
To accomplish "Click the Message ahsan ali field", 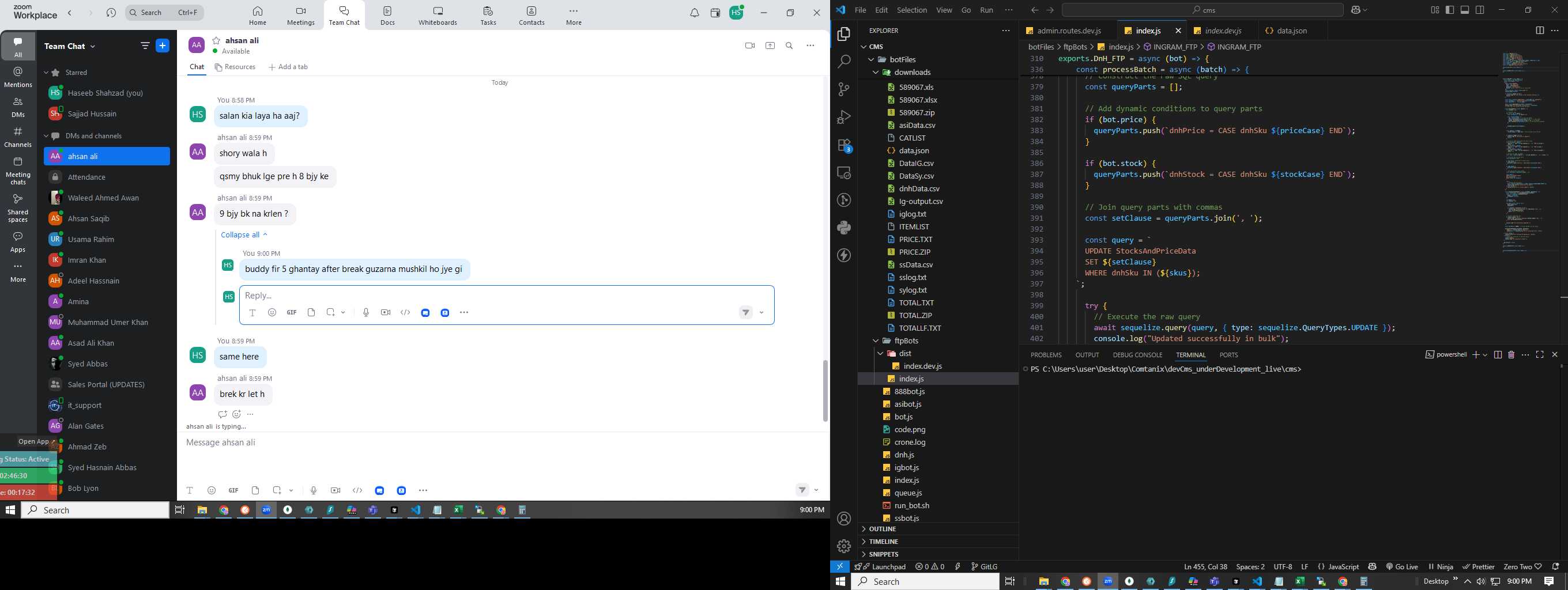I will (503, 443).
